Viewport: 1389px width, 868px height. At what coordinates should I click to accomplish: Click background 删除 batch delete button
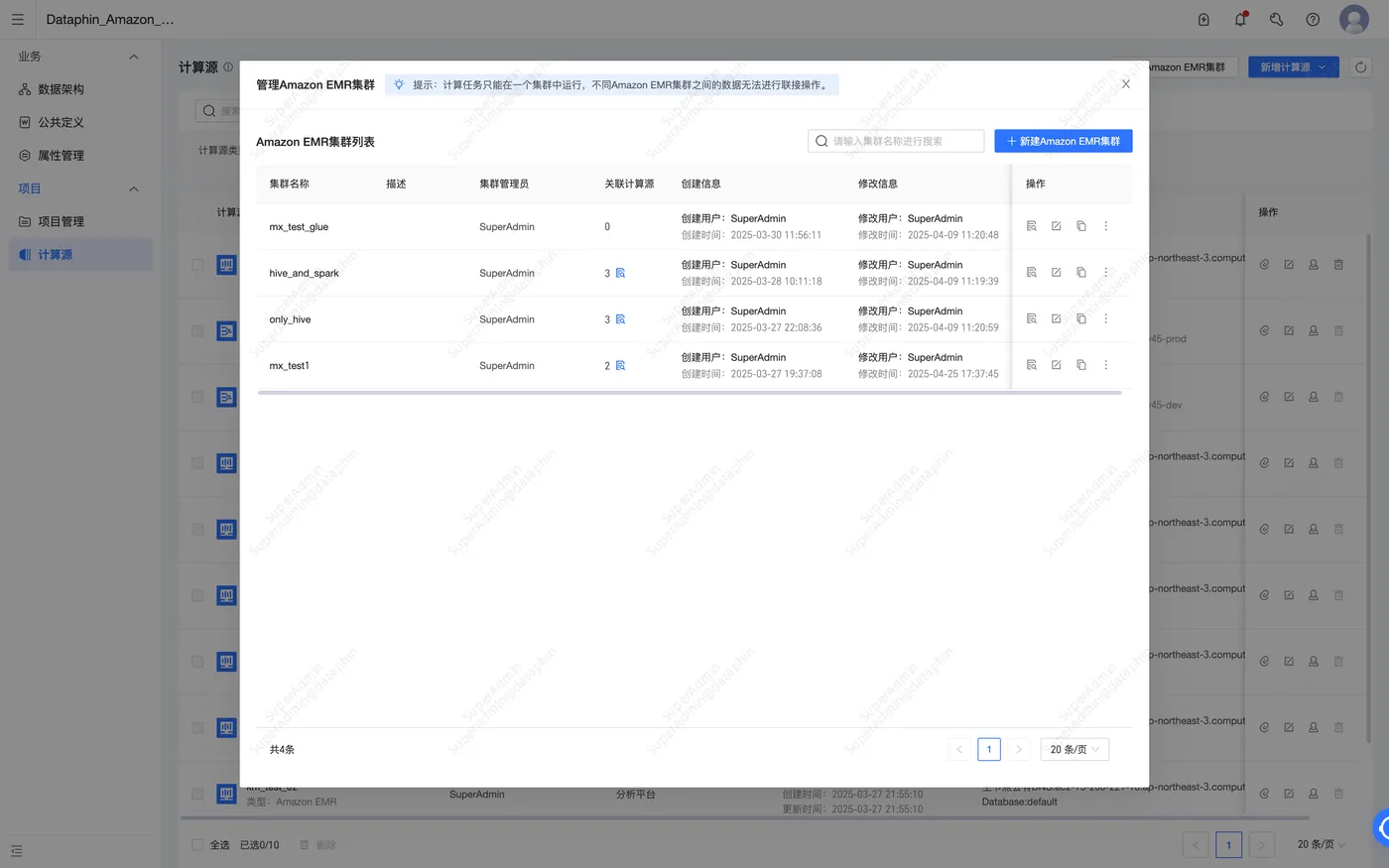[x=318, y=845]
